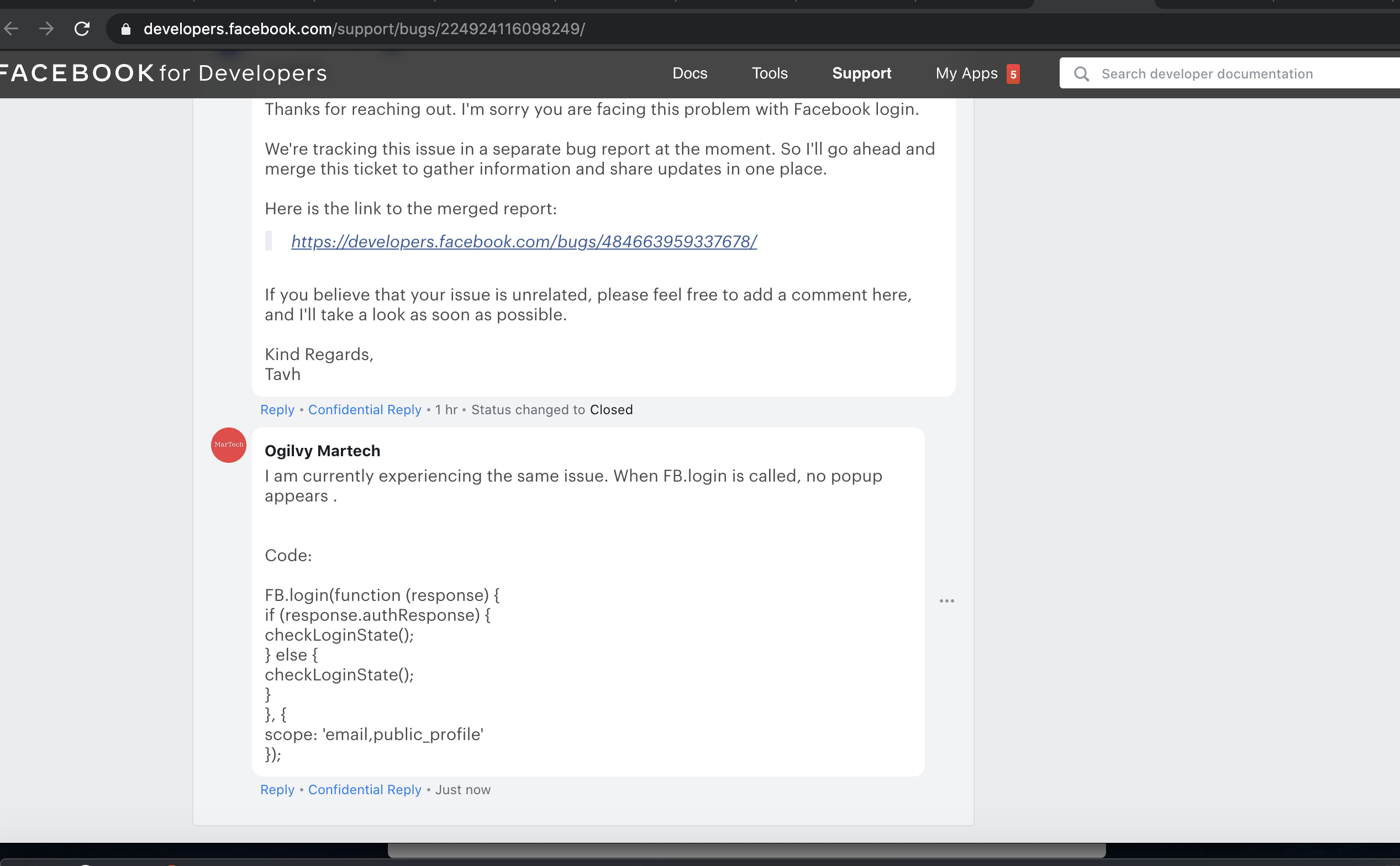Open the Docs menu

pyautogui.click(x=690, y=73)
